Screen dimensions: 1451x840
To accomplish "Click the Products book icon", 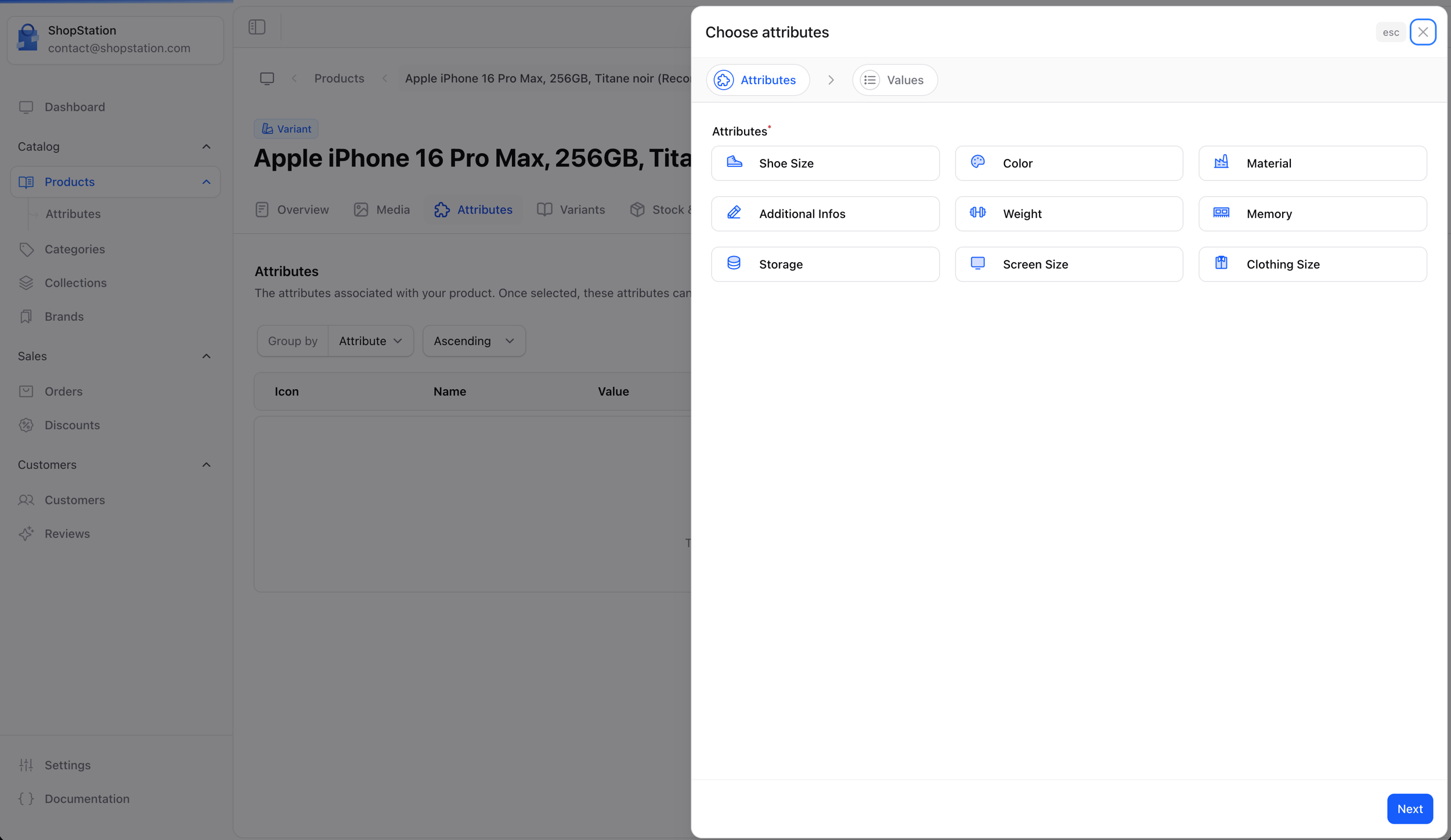I will pos(26,182).
